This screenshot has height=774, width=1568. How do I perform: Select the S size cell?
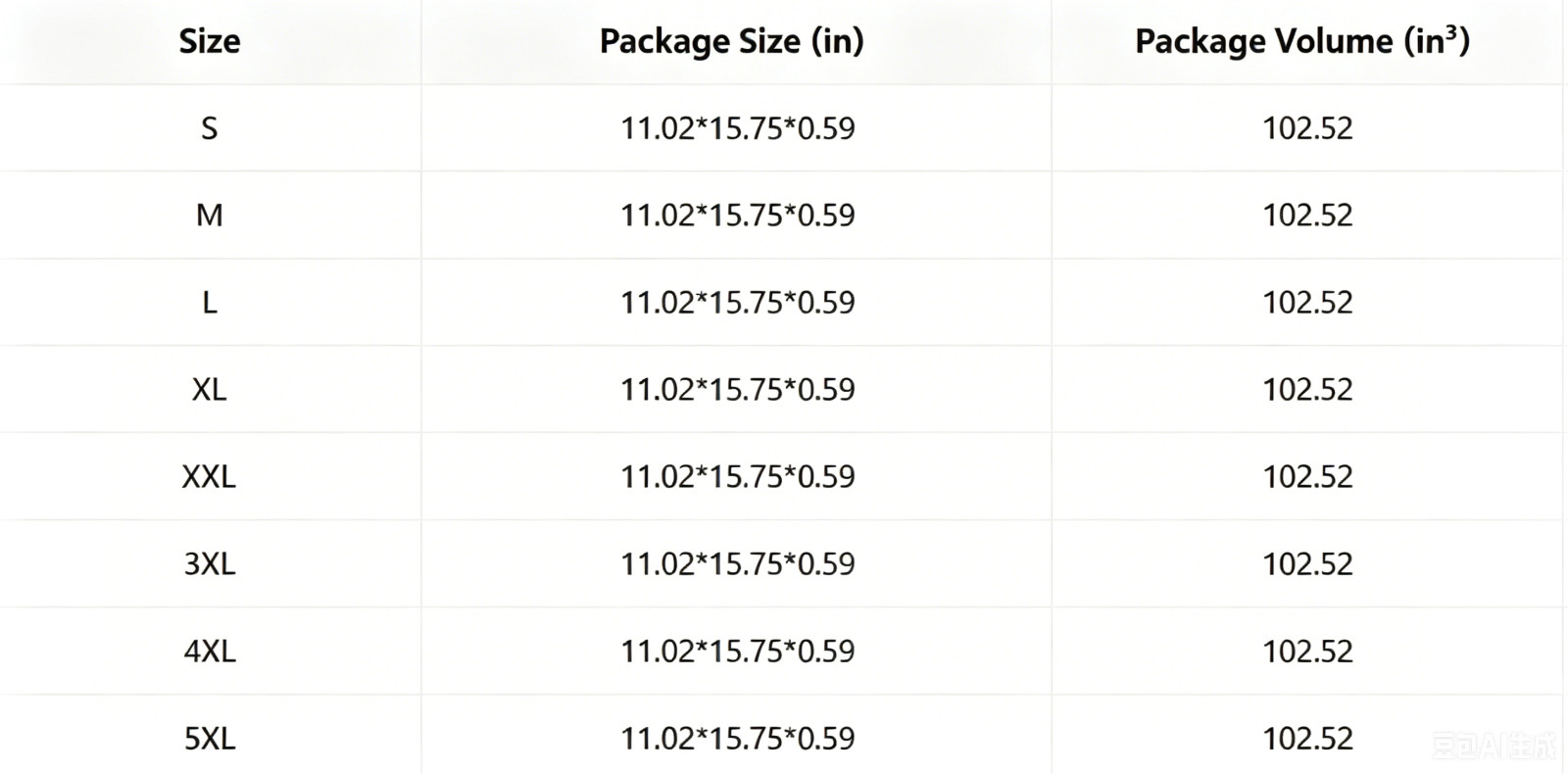click(x=209, y=128)
